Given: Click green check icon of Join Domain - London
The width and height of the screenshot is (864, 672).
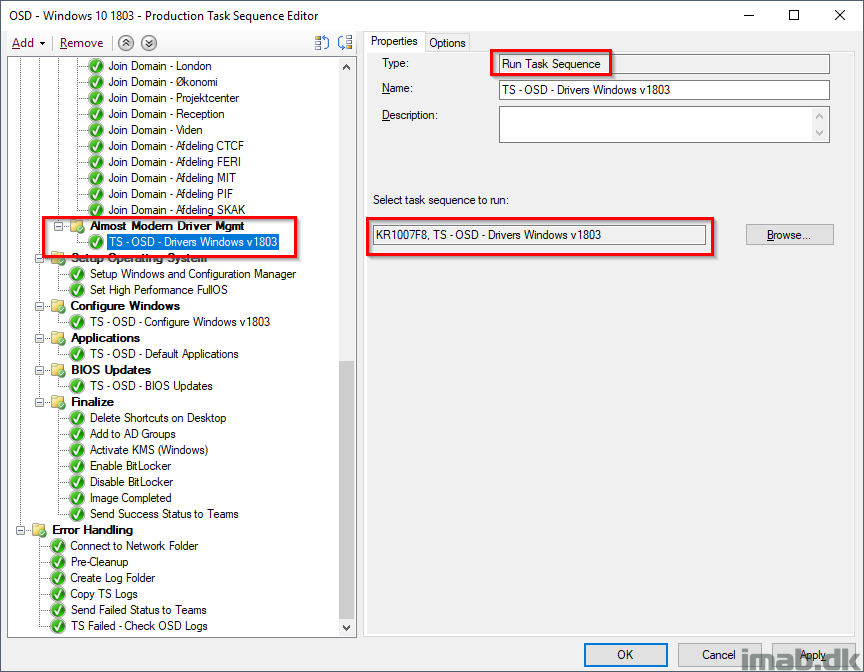Looking at the screenshot, I should pos(96,66).
